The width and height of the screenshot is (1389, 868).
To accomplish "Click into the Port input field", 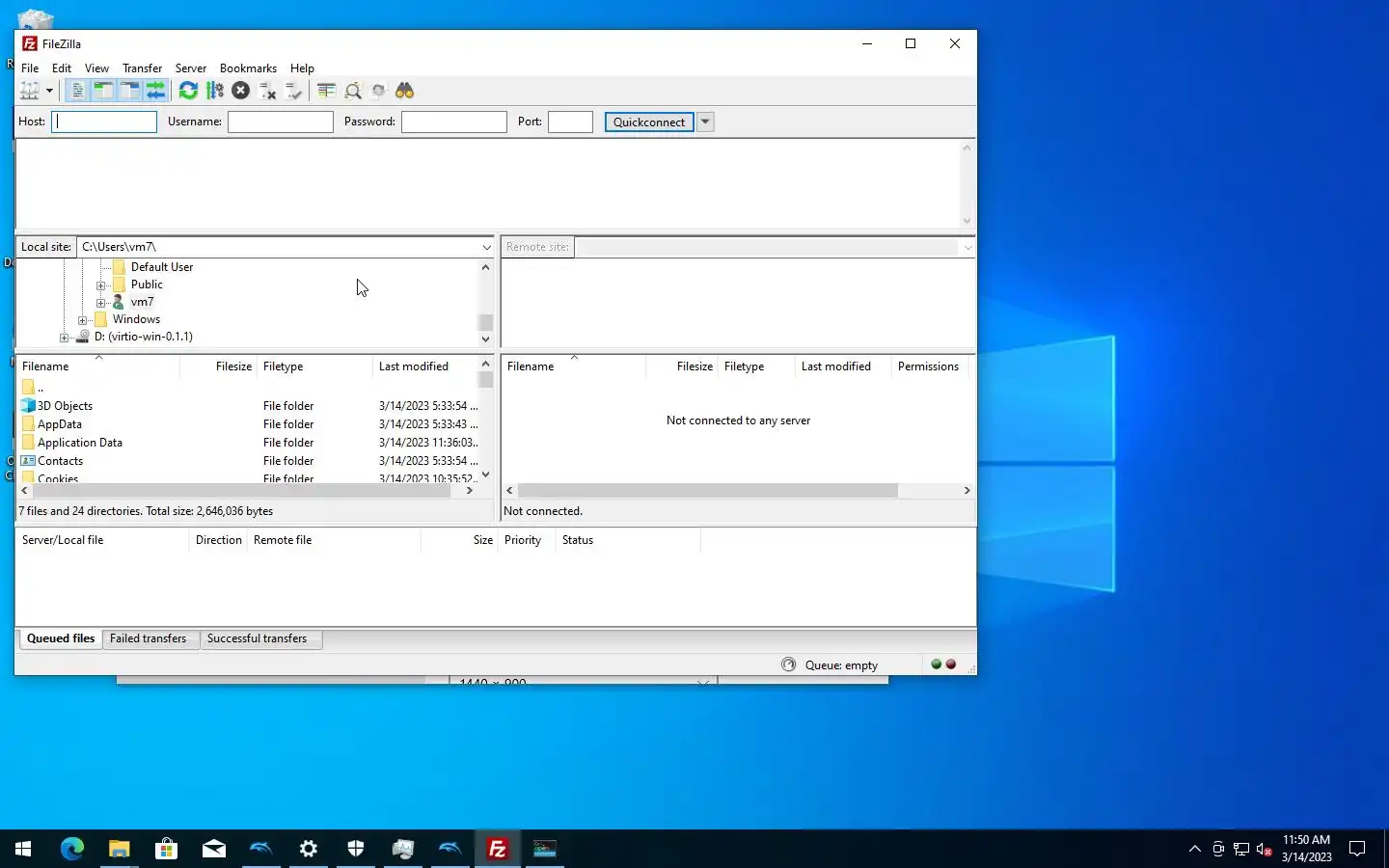I will [570, 122].
